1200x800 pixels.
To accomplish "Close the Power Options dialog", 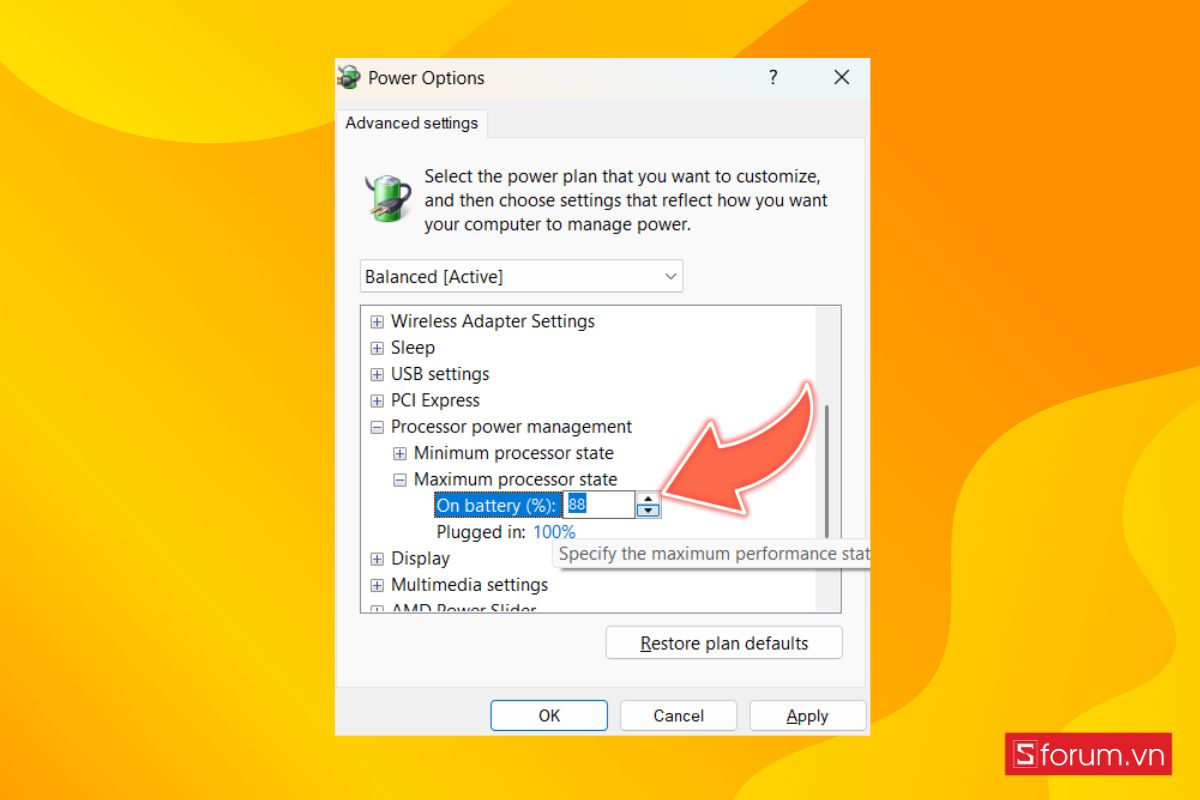I will [842, 77].
